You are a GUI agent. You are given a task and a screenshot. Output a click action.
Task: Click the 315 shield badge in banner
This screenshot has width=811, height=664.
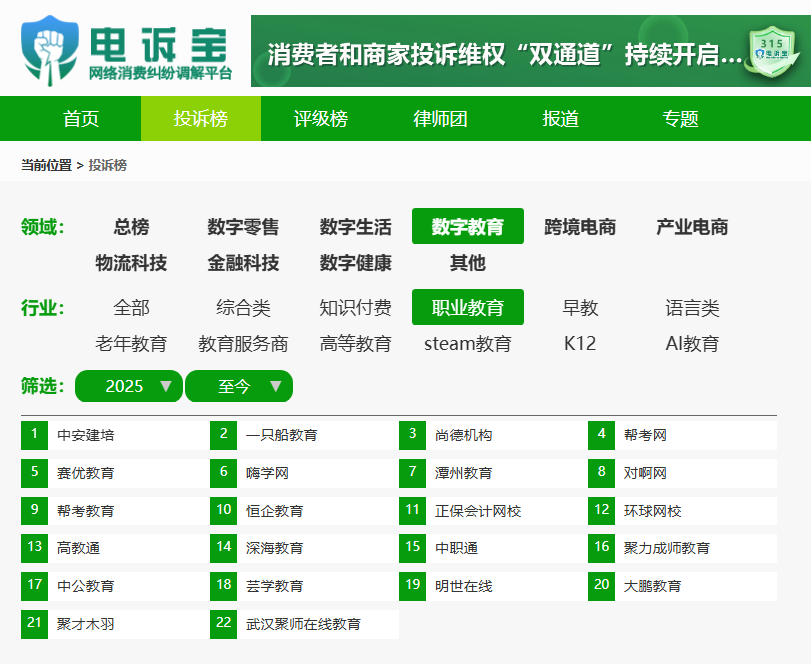773,52
